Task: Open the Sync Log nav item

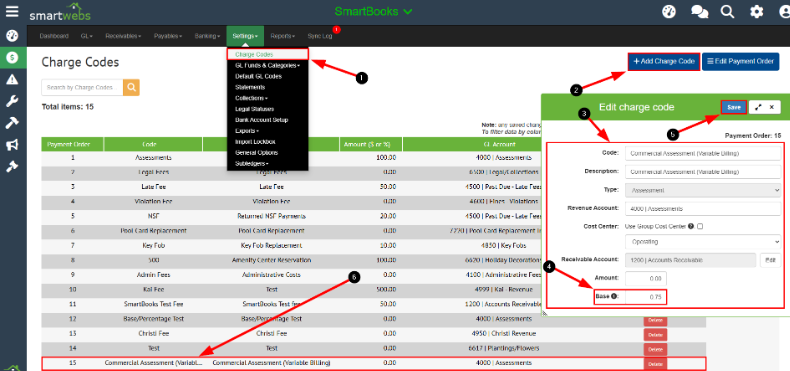Action: (320, 36)
